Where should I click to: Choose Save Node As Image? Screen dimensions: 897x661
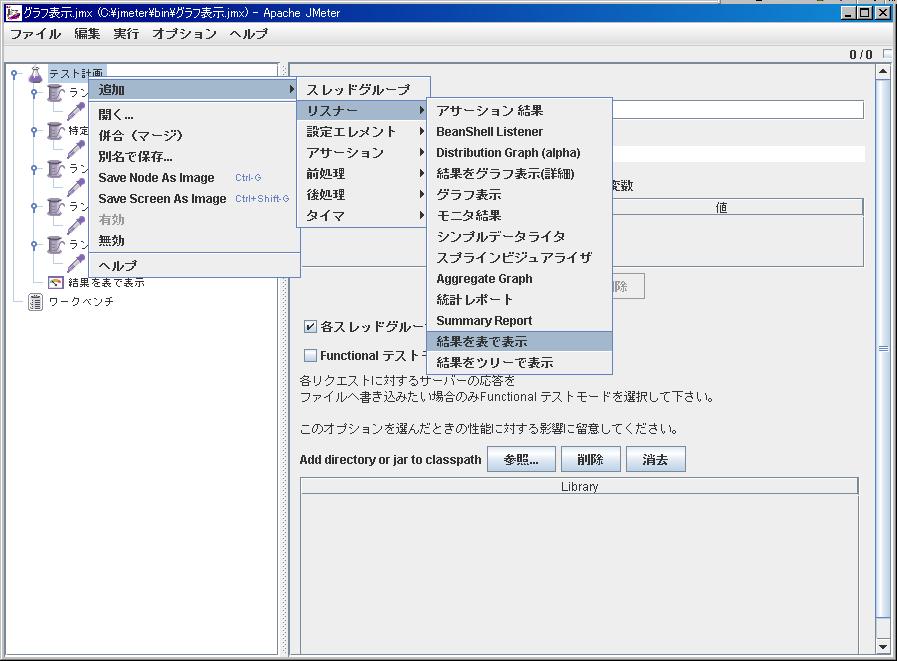point(195,177)
